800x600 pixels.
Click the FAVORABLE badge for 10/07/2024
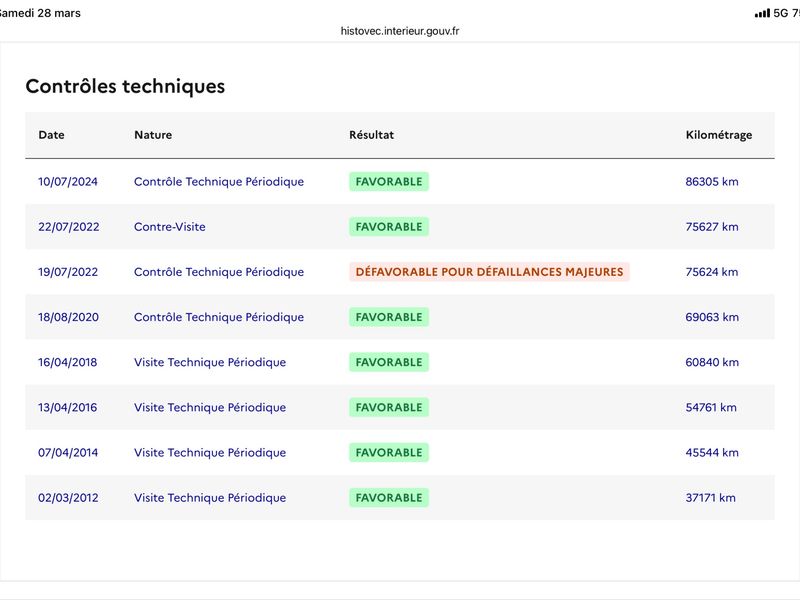point(389,182)
